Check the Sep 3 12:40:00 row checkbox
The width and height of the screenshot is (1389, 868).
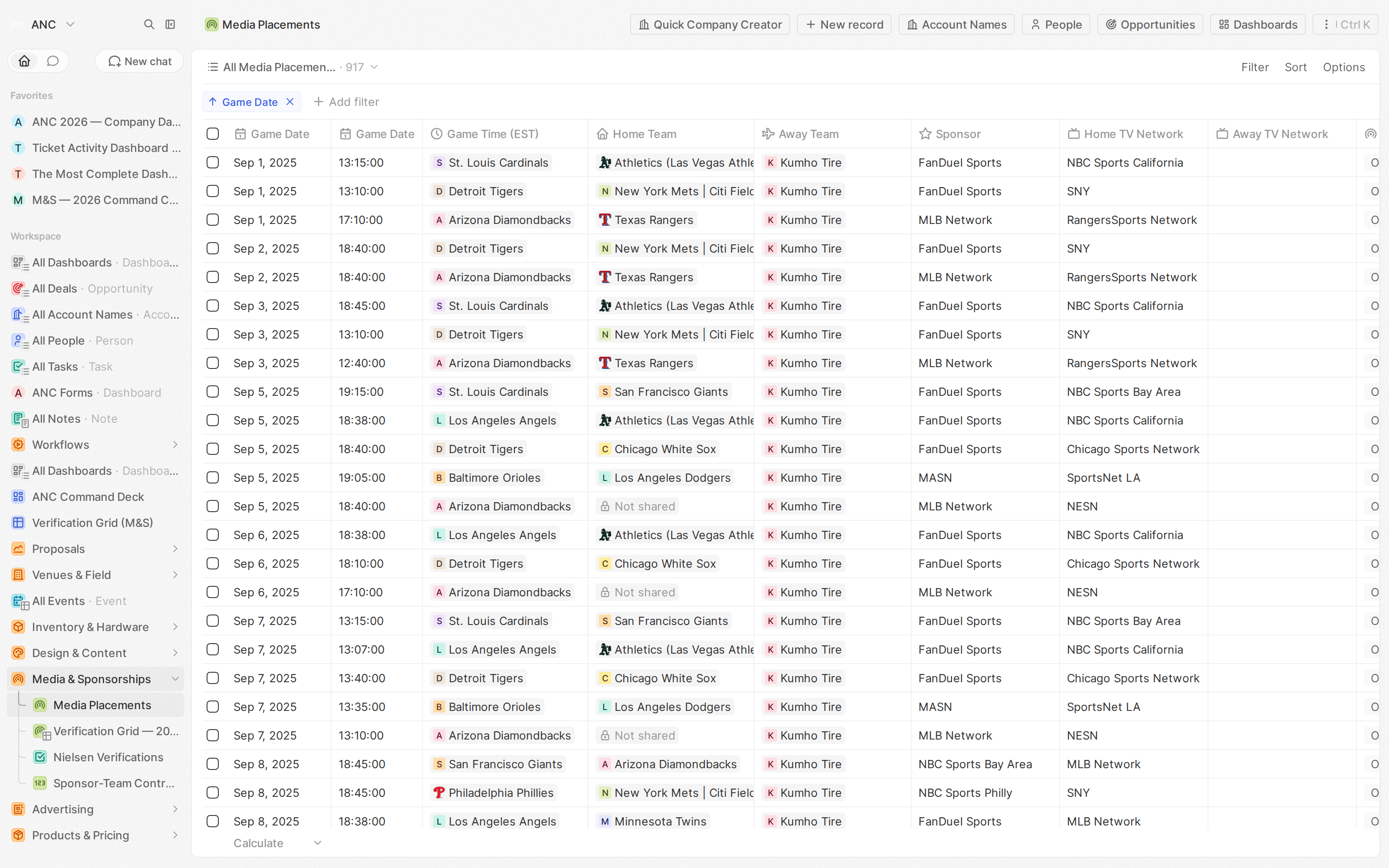click(213, 363)
